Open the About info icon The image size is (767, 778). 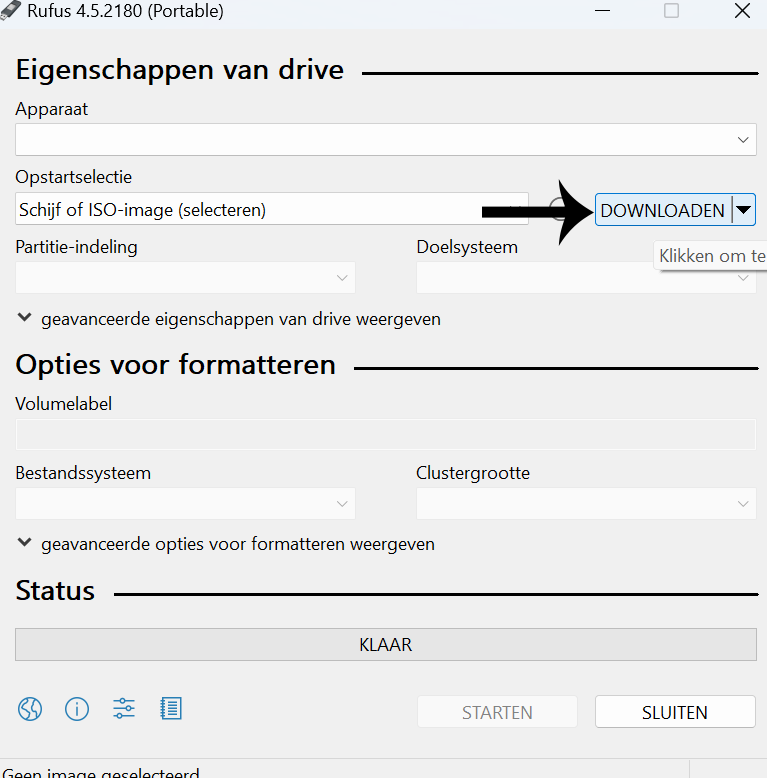coord(77,709)
